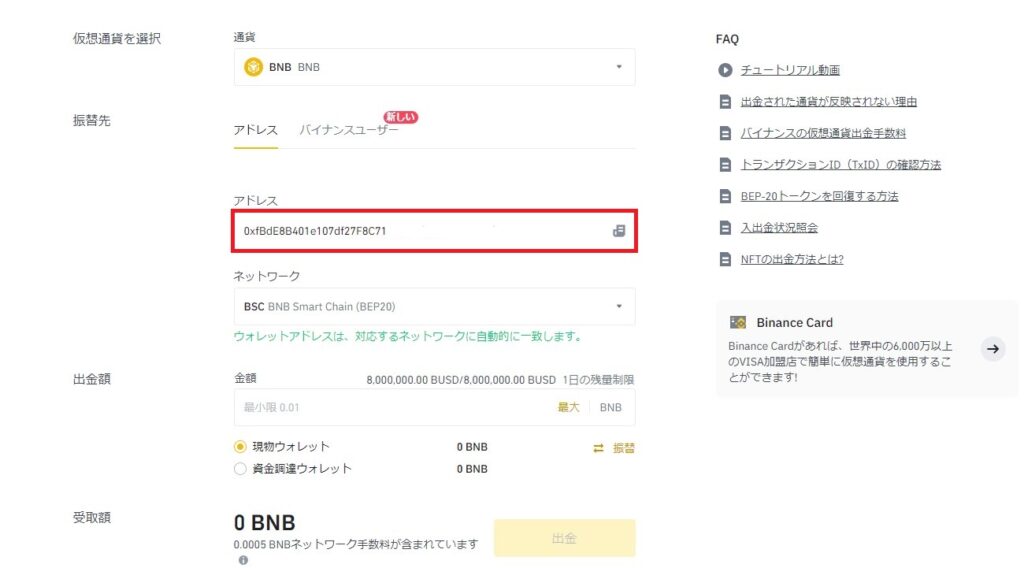Viewport: 1024px width, 568px height.
Task: Expand the BSC network dropdown
Action: [x=434, y=306]
